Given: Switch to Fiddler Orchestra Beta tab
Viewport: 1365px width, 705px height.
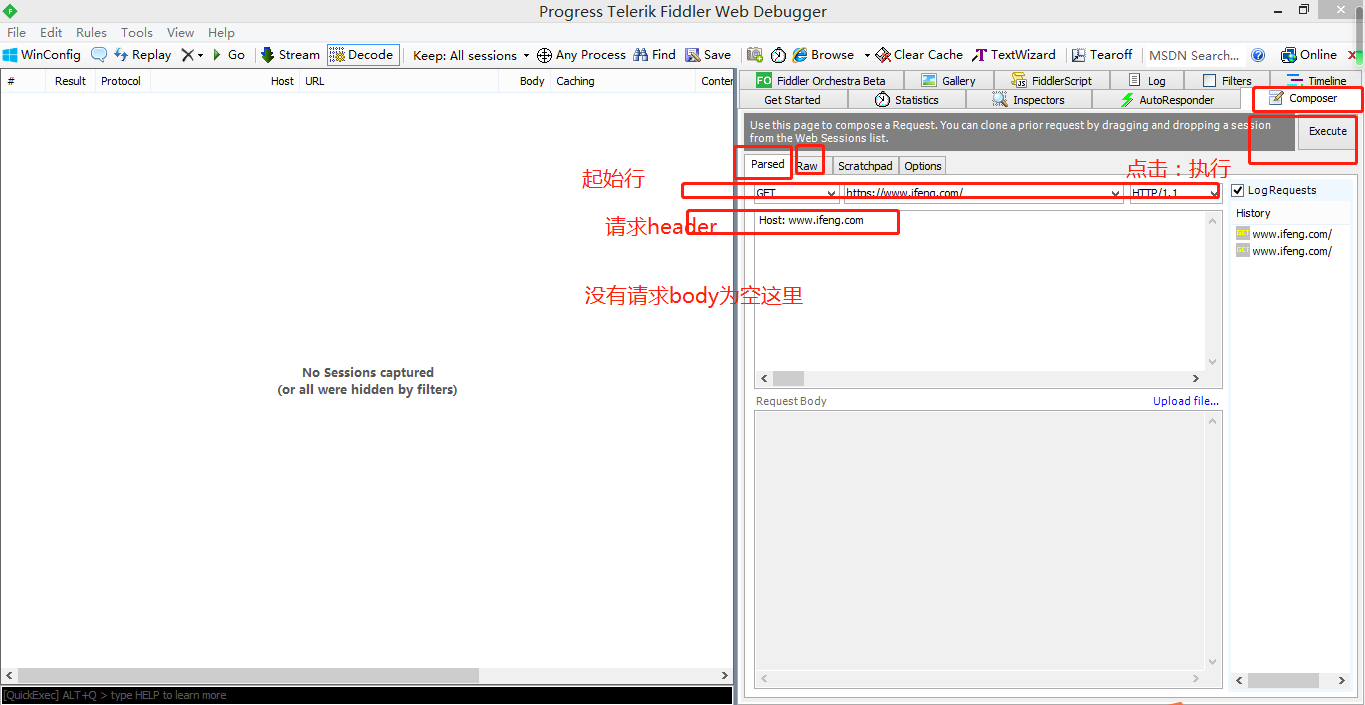Looking at the screenshot, I should tap(820, 81).
